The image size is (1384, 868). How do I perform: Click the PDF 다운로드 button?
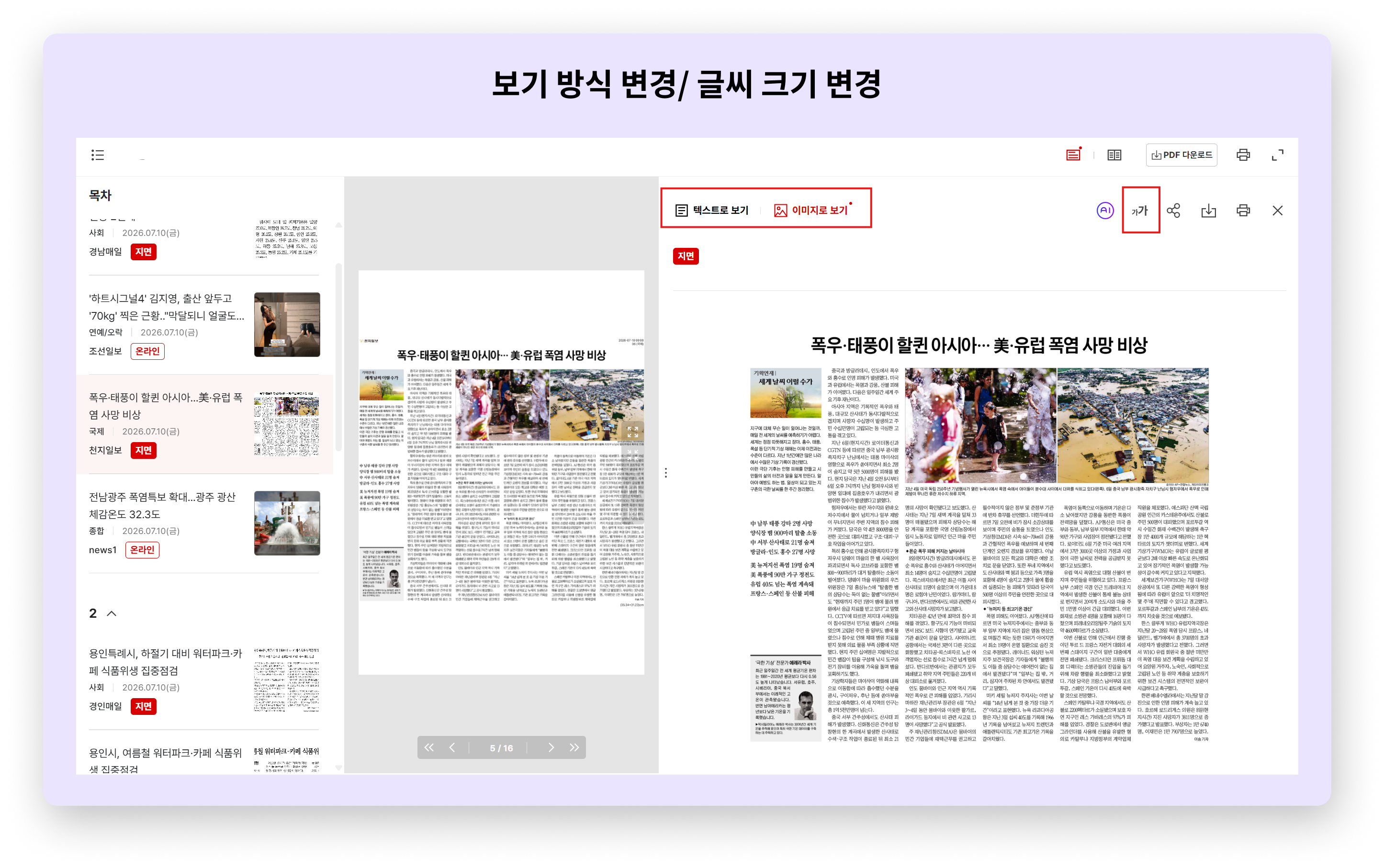tap(1181, 155)
